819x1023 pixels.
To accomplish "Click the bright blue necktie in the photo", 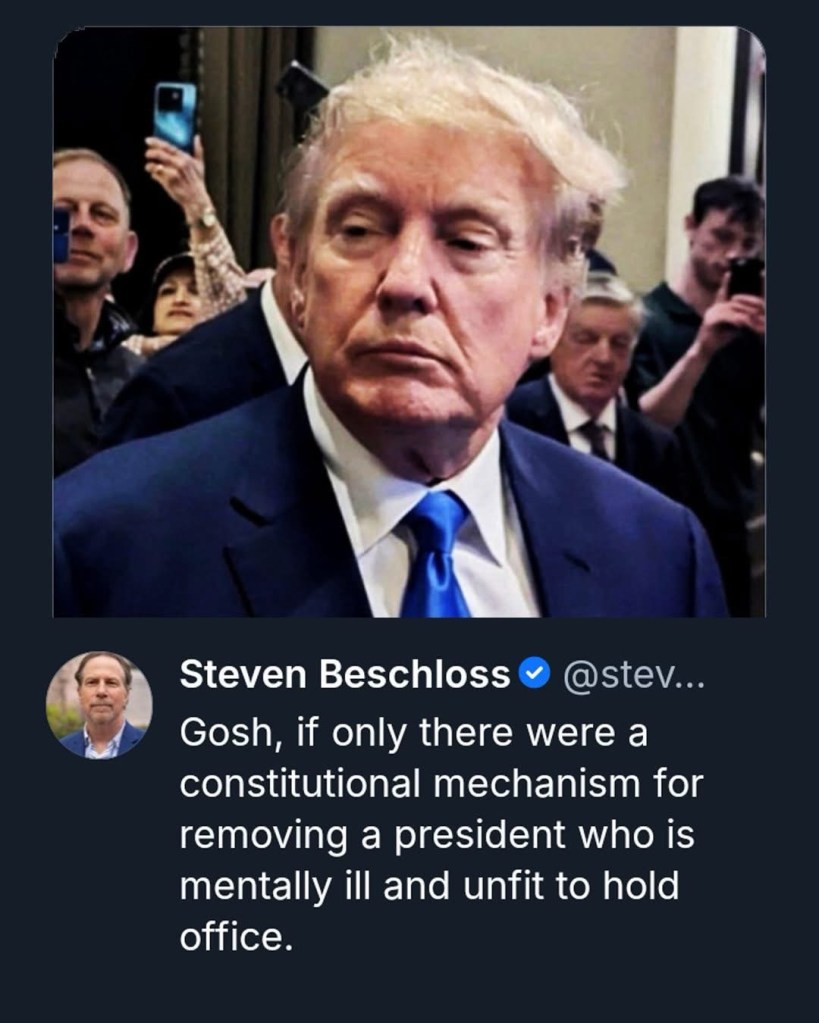I will coord(435,554).
